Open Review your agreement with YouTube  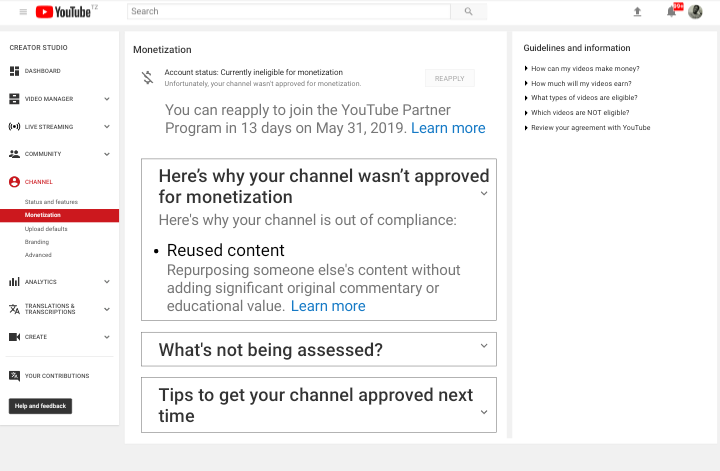click(591, 128)
